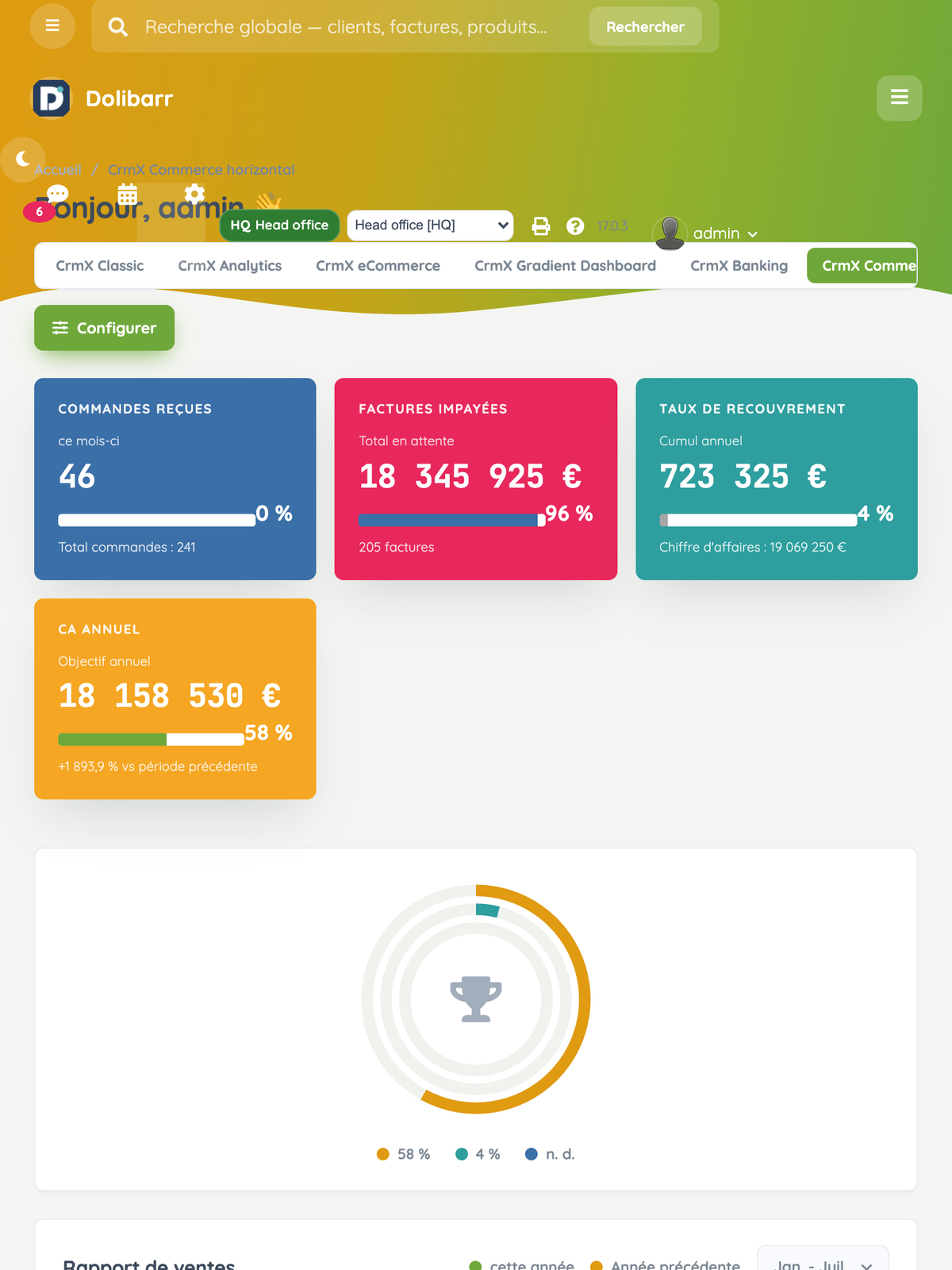Expand the Head office [HQ] dropdown

(x=430, y=225)
